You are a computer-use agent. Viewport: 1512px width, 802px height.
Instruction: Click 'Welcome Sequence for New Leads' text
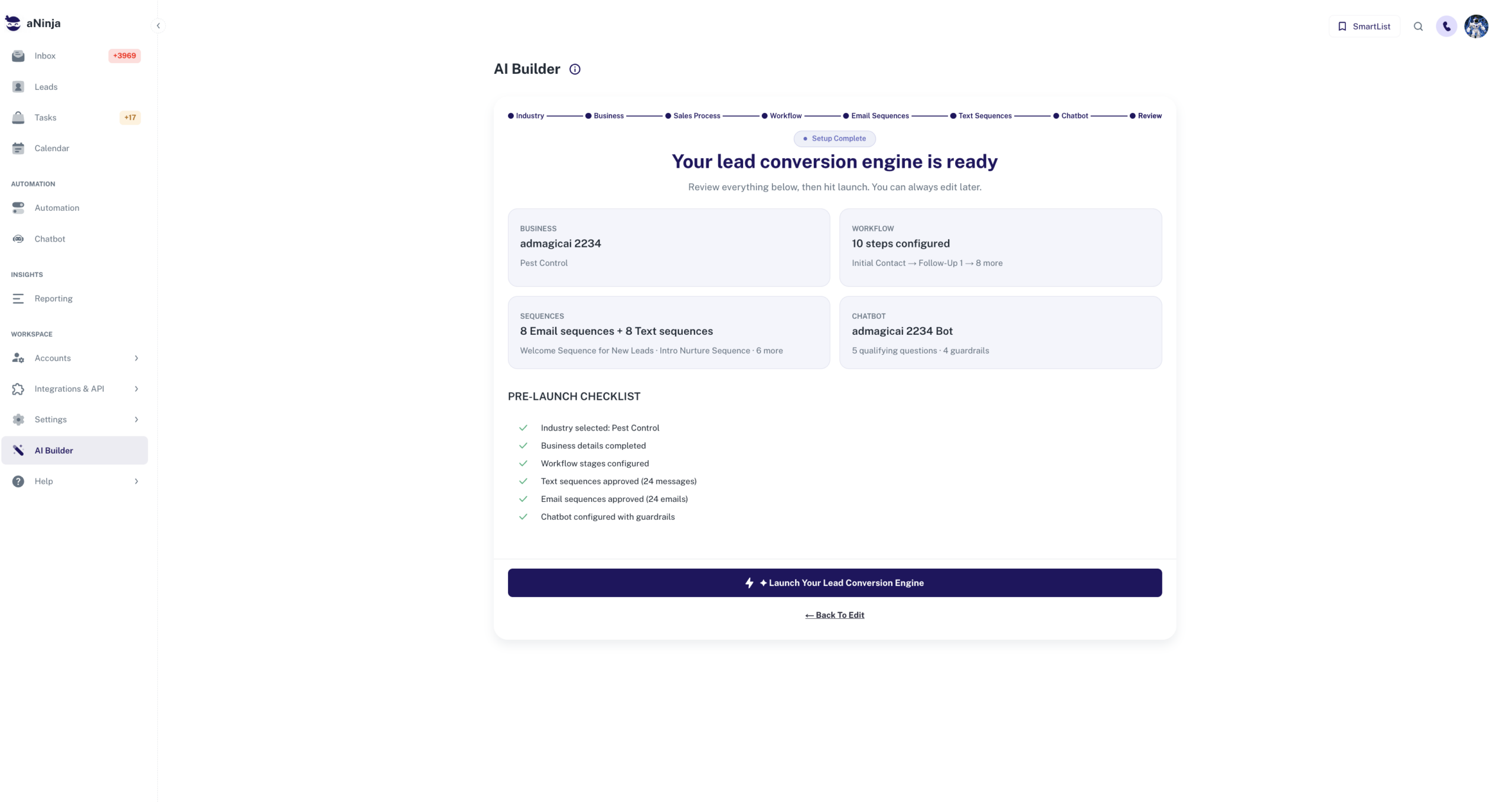tap(586, 350)
